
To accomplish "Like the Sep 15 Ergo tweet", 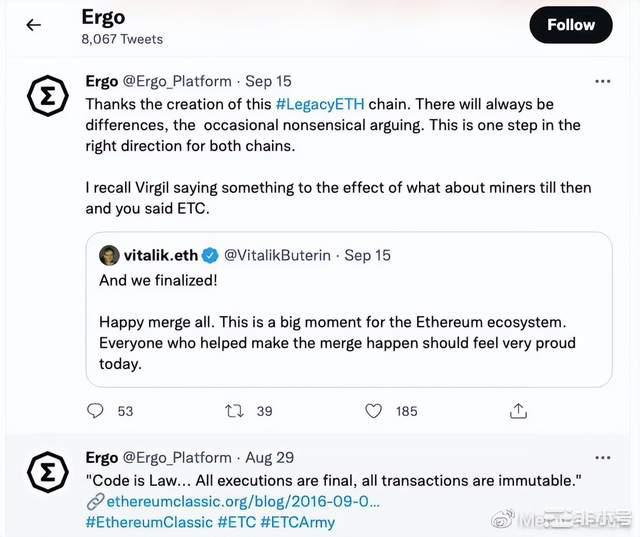I will pos(373,410).
